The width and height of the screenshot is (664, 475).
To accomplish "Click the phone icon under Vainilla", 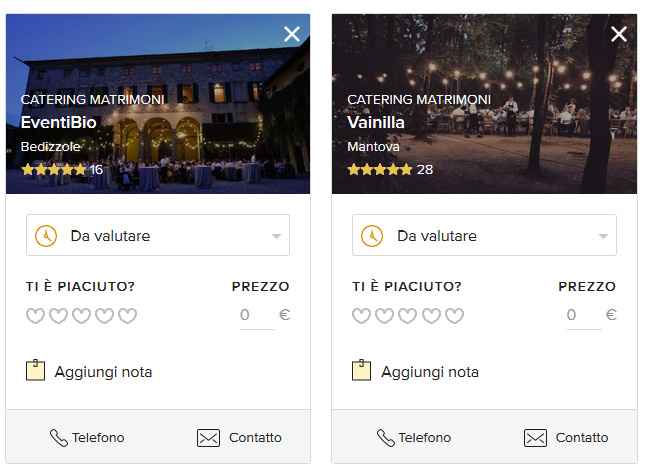I will point(385,438).
